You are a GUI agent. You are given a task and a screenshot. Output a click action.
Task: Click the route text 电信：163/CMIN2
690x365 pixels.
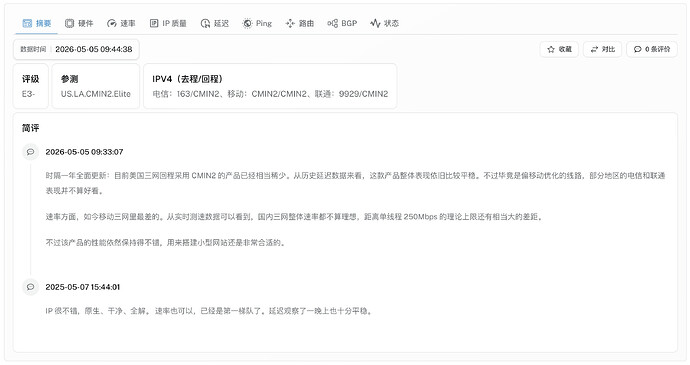tap(186, 94)
